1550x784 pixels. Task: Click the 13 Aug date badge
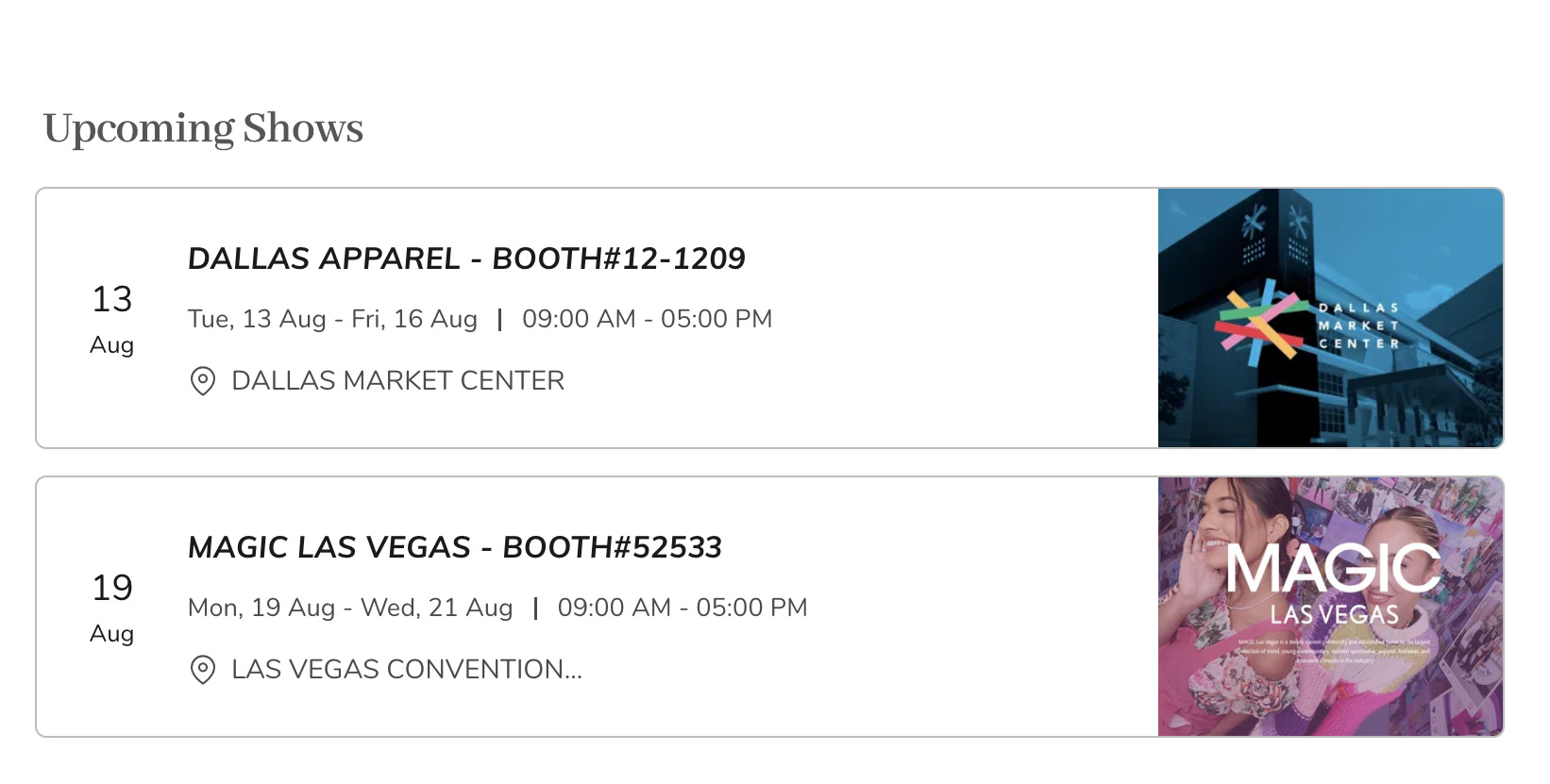click(x=112, y=319)
